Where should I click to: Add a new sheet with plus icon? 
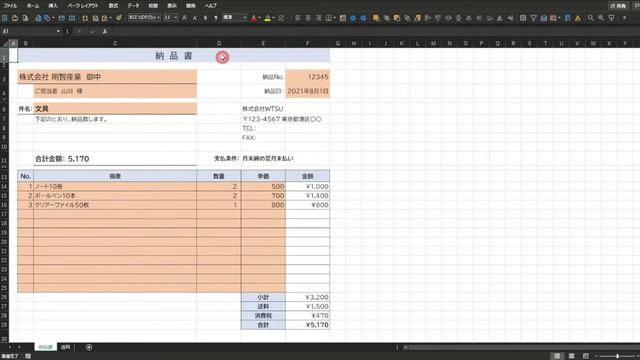coord(89,347)
